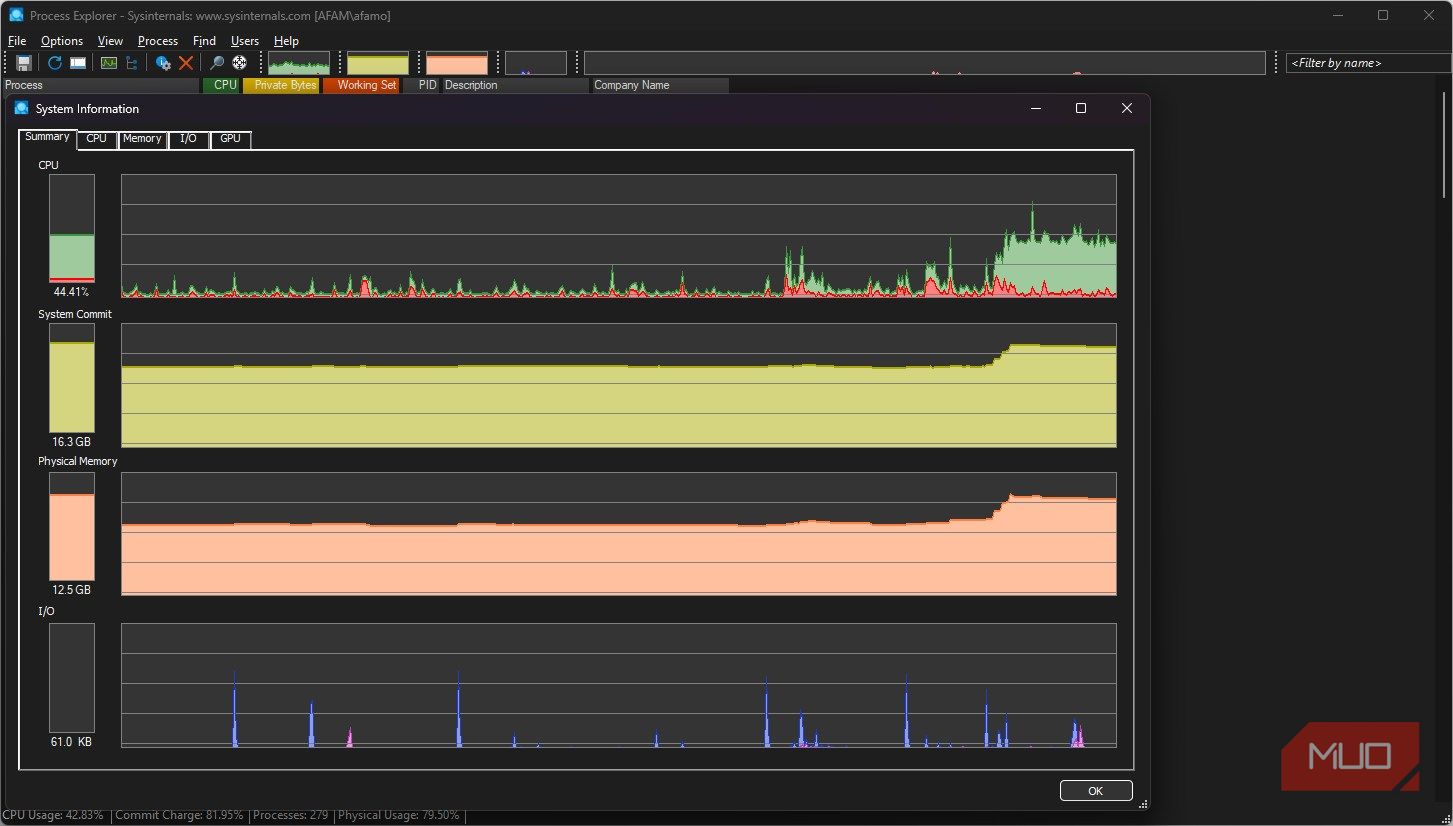Open the System Information toolbar icon
Image resolution: width=1453 pixels, height=826 pixels.
(x=109, y=63)
